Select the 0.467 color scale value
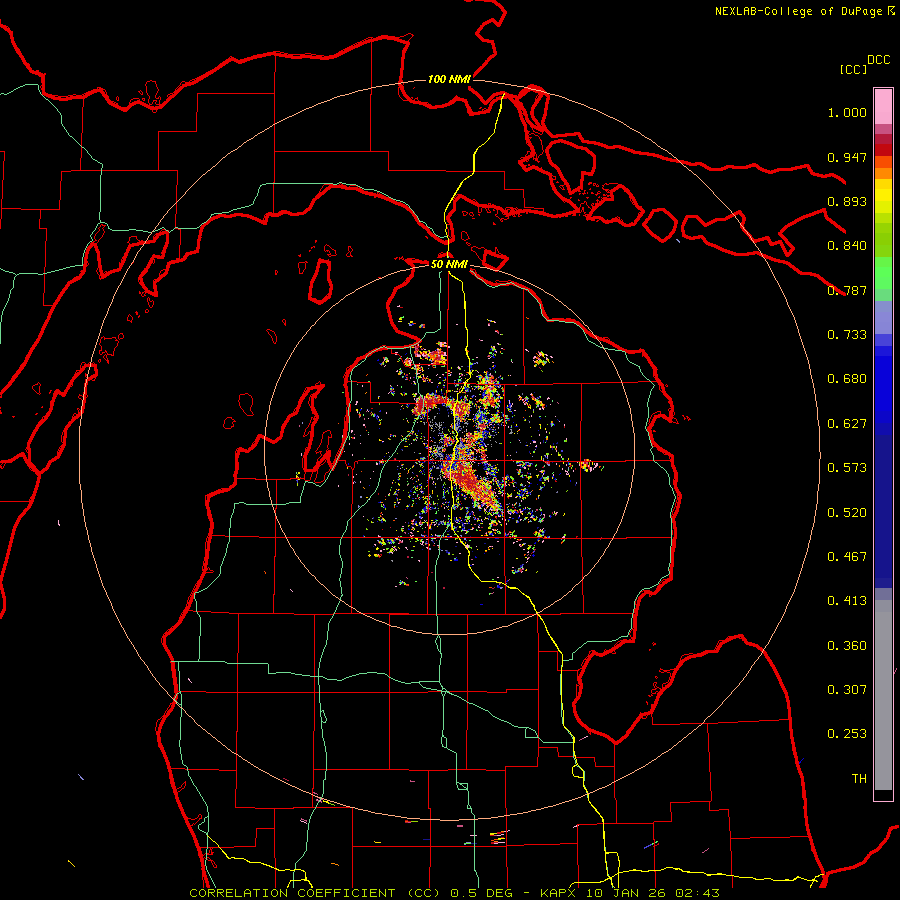 [847, 557]
